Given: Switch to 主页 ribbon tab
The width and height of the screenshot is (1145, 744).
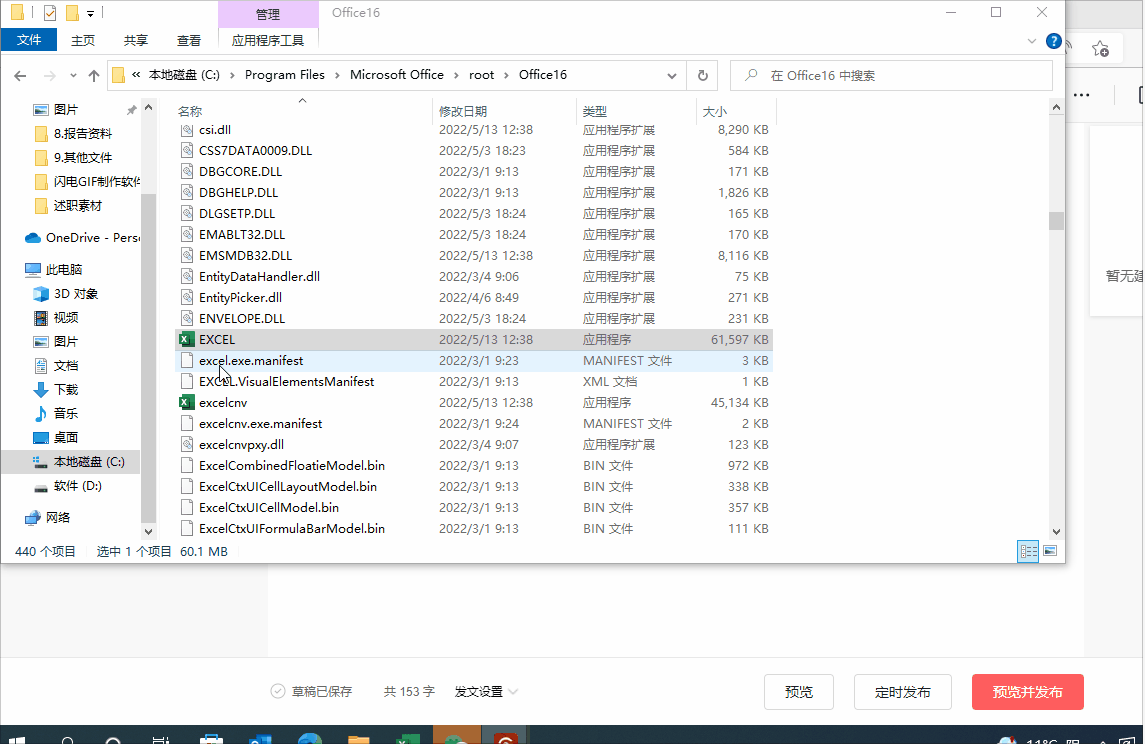Looking at the screenshot, I should (83, 40).
